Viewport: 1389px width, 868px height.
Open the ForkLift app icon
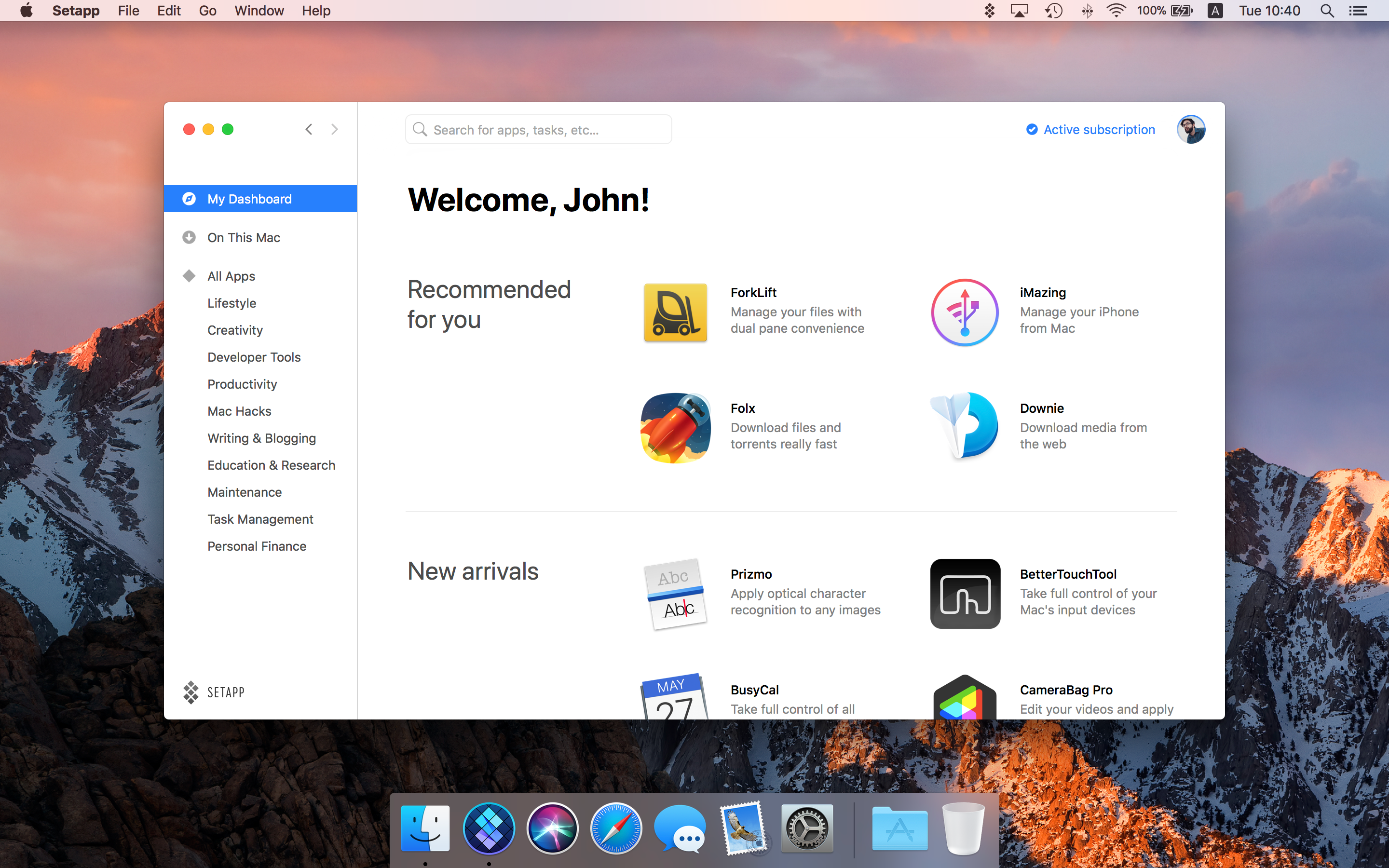pyautogui.click(x=675, y=312)
